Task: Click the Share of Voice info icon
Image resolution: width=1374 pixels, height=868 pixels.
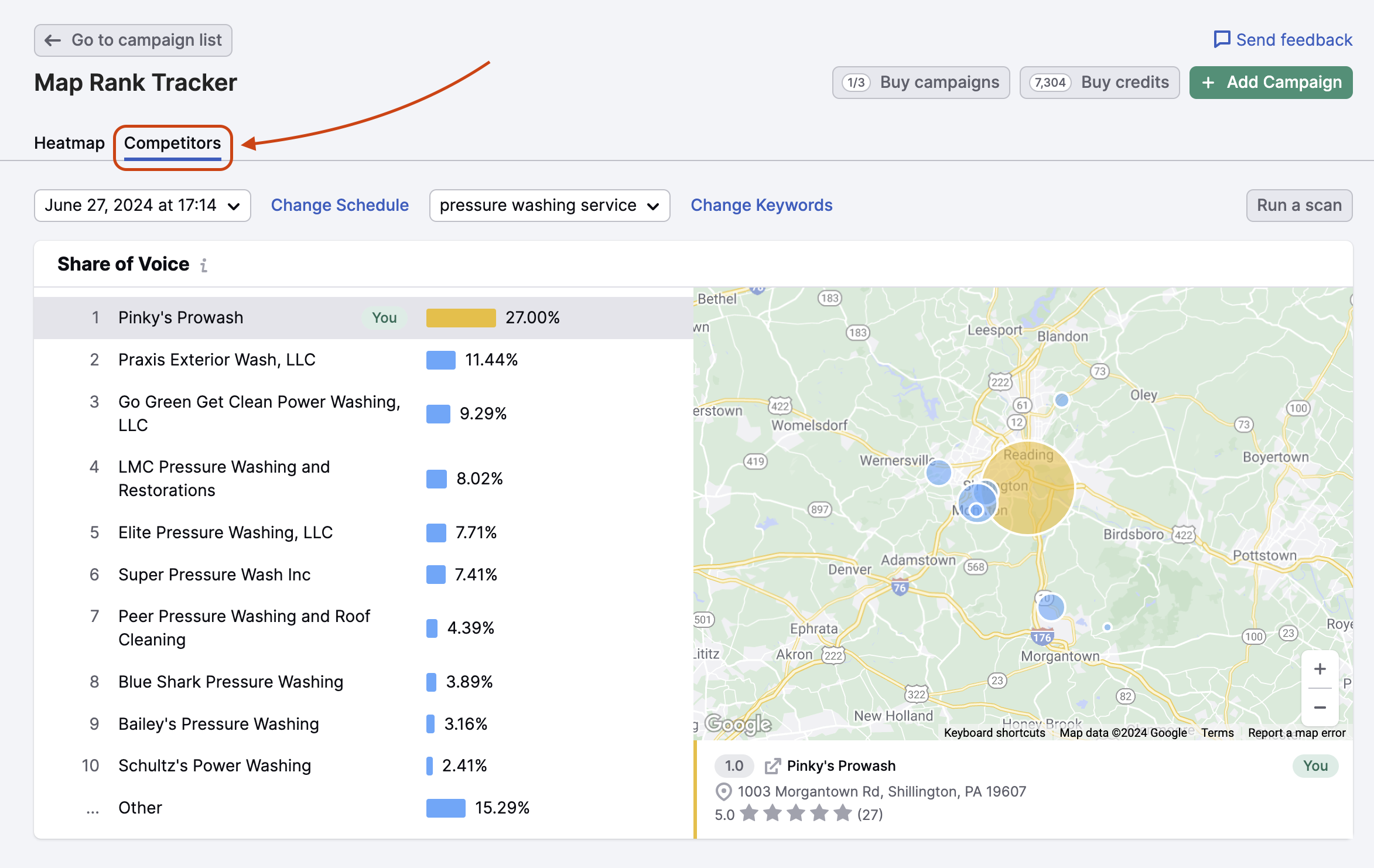Action: click(x=204, y=265)
